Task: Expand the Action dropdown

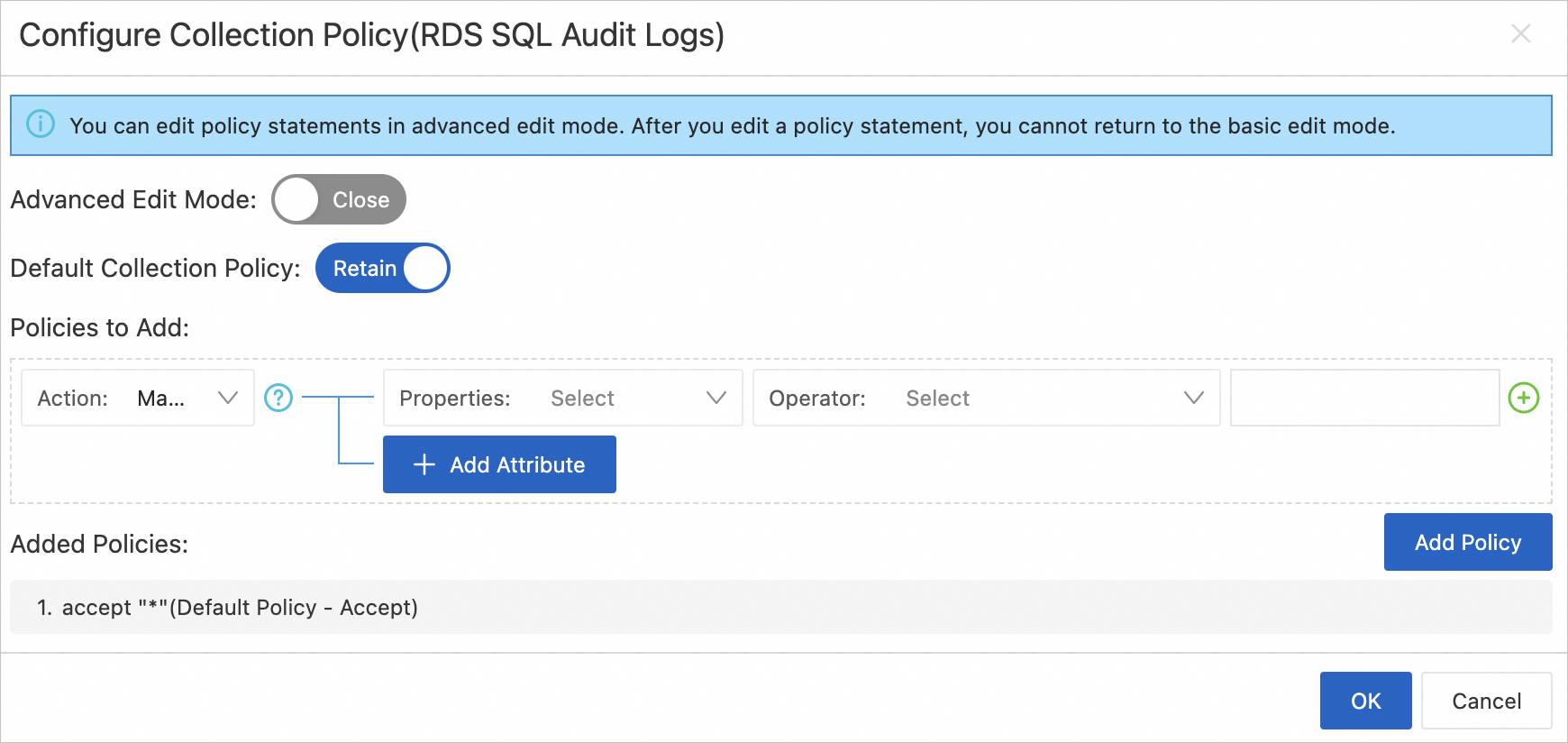Action: [x=138, y=398]
